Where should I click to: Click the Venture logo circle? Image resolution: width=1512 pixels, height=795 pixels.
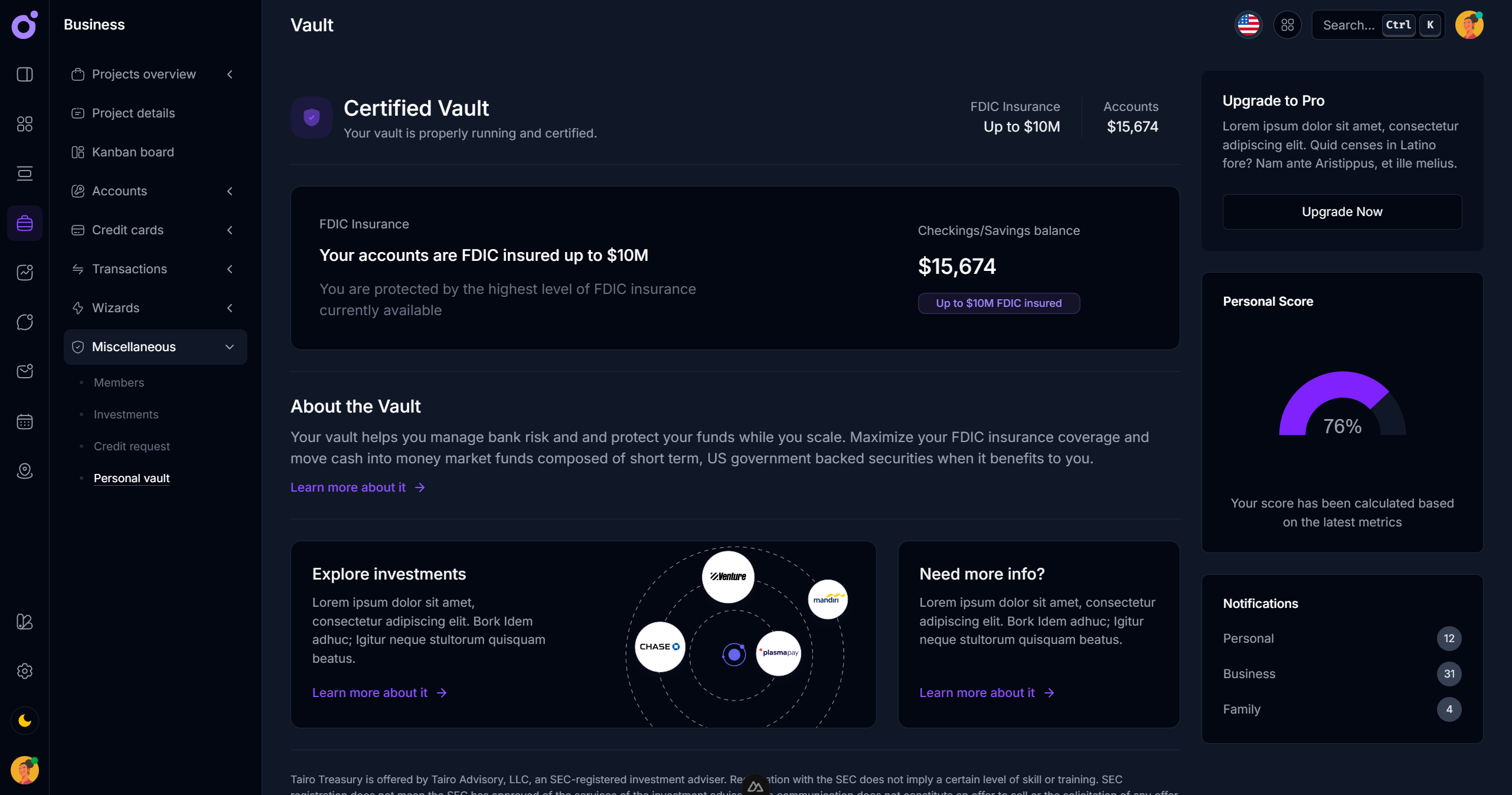click(x=728, y=577)
